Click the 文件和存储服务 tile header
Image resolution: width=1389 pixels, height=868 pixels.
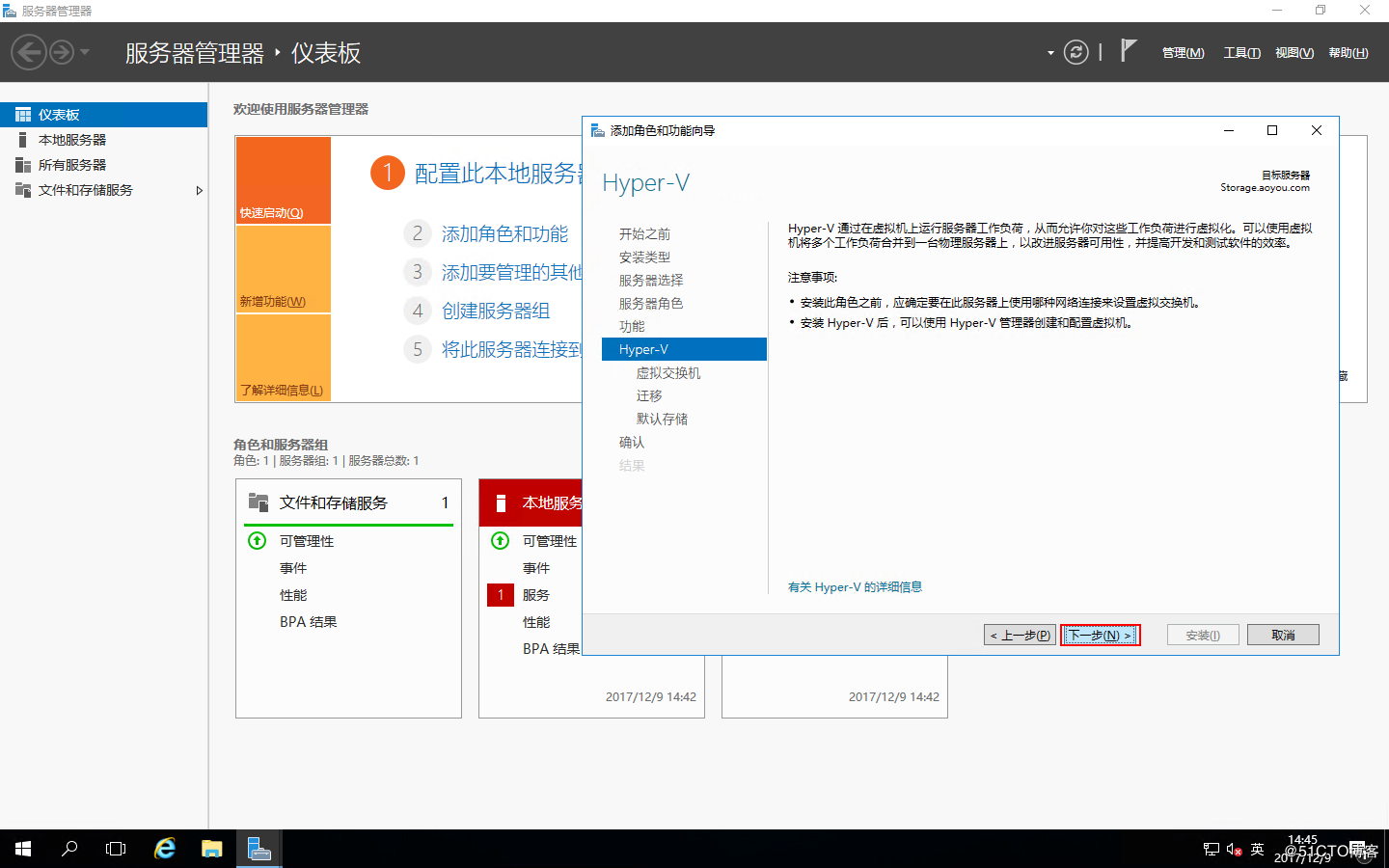click(x=348, y=502)
